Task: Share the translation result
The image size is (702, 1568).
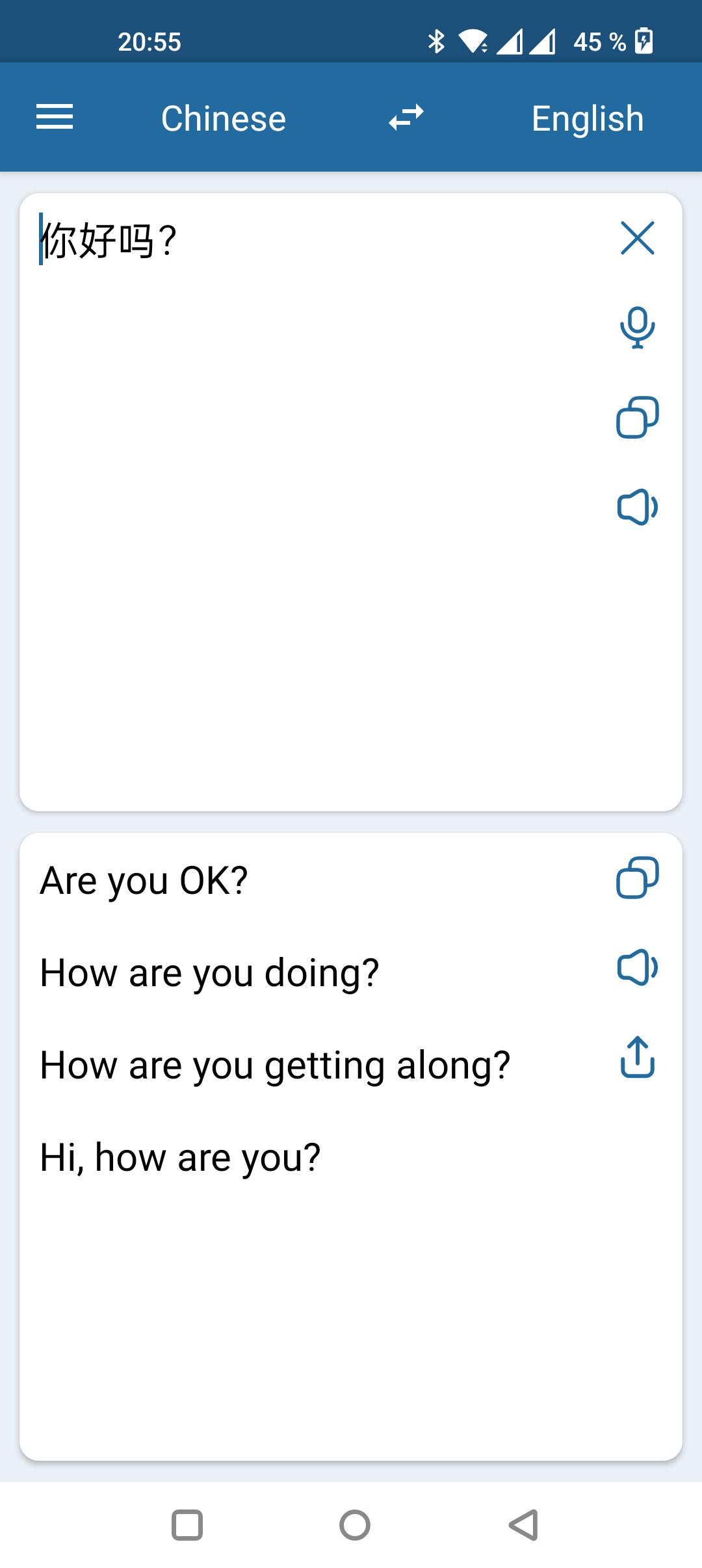Action: coord(638,1057)
